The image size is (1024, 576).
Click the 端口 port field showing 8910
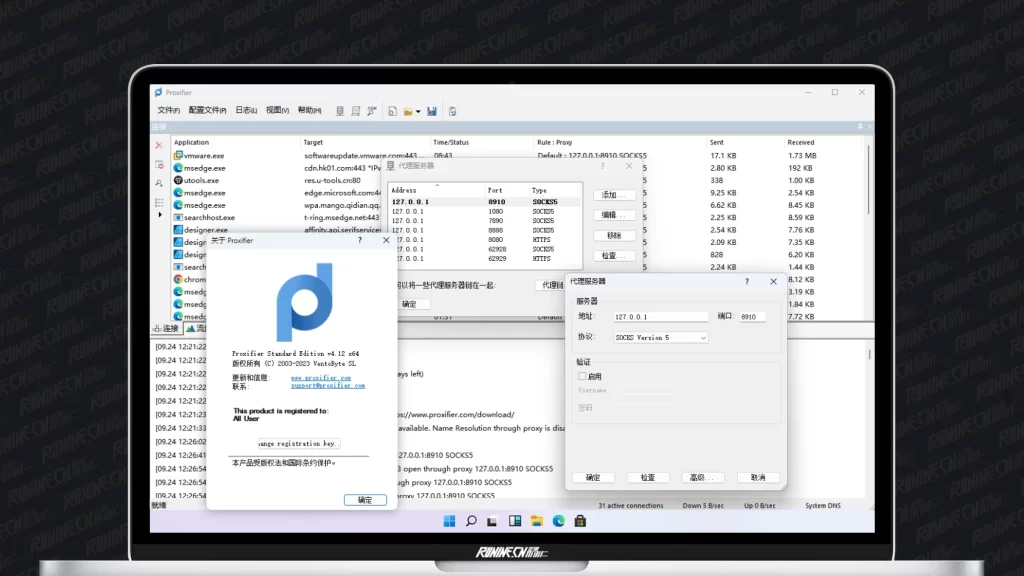coord(751,317)
